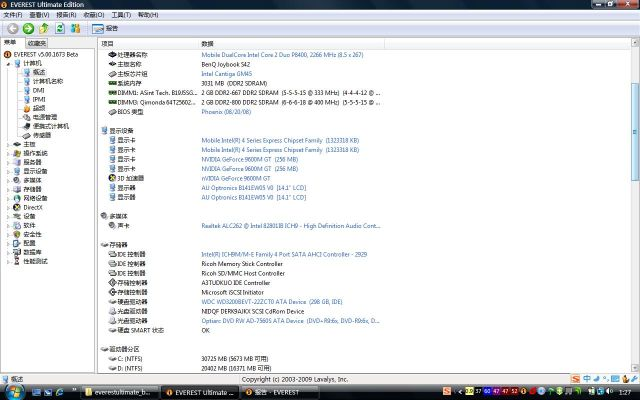
Task: Open Mobile DualCore Intel Core 2 Duo P8400 link
Action: (x=282, y=55)
